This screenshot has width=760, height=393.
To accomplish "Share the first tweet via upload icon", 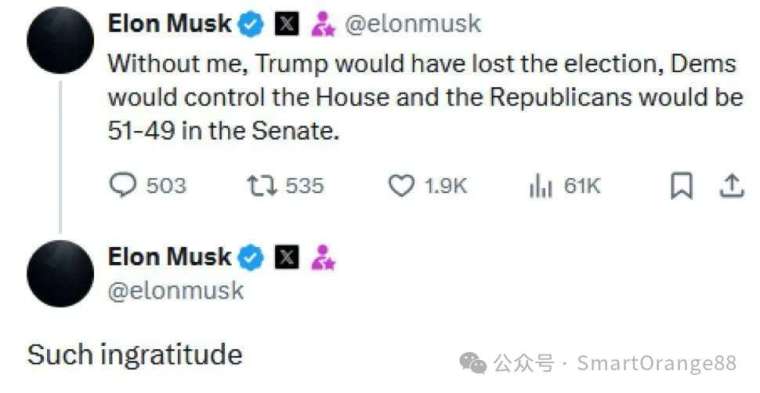I will [x=731, y=187].
